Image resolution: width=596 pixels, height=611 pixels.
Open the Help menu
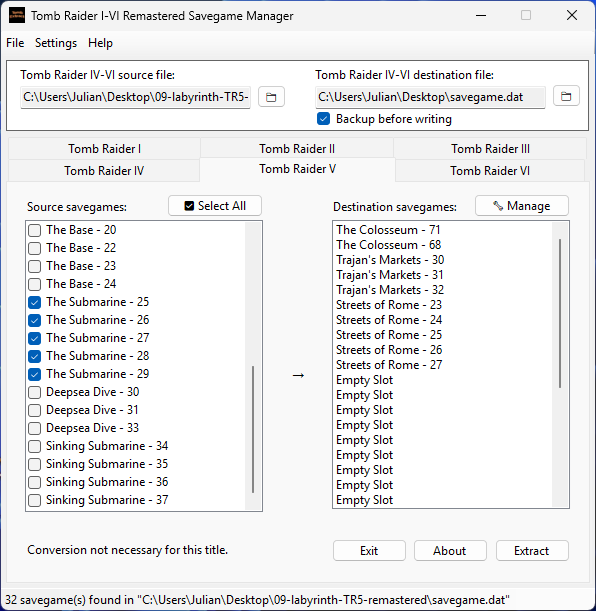tap(100, 43)
